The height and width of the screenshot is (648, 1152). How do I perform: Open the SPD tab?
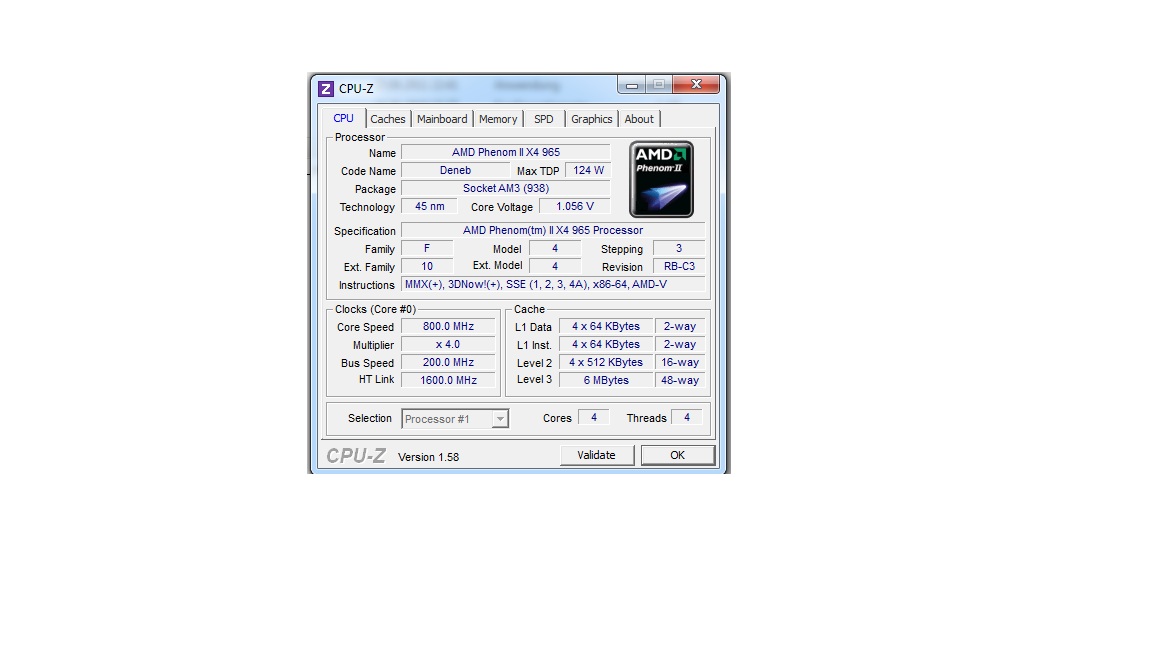pos(544,119)
